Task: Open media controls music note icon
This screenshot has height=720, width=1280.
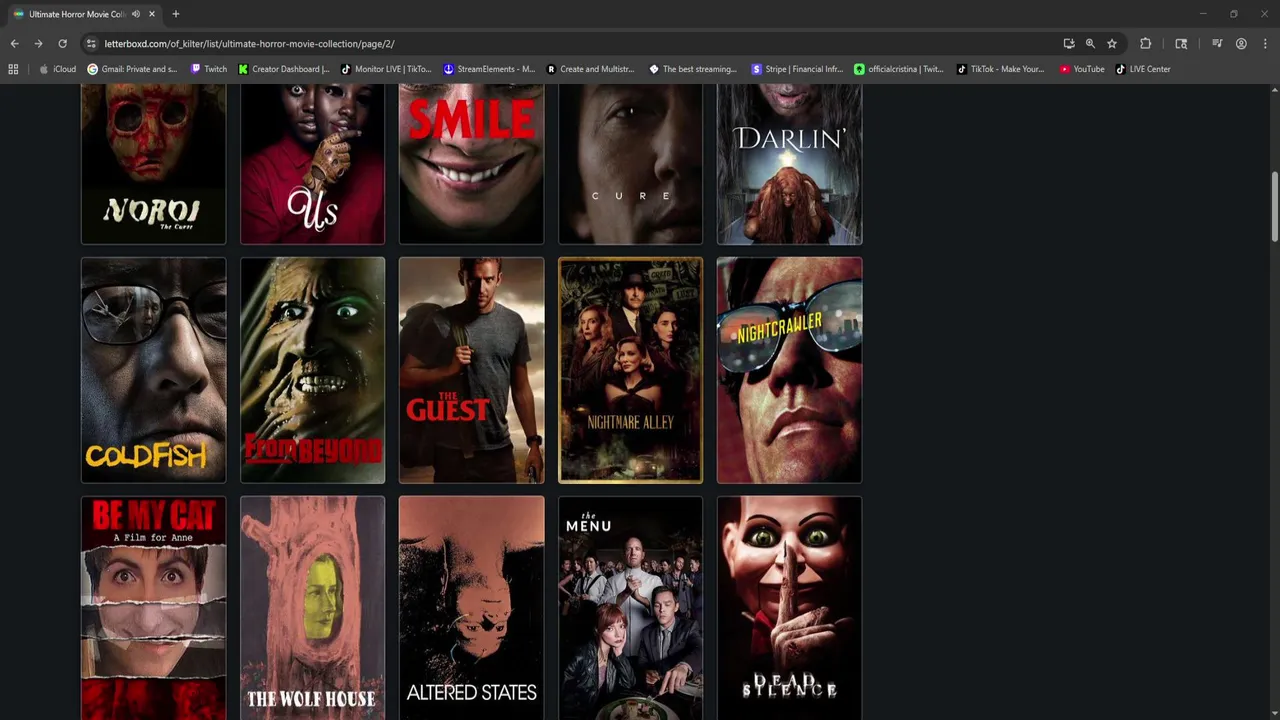Action: pyautogui.click(x=1217, y=44)
